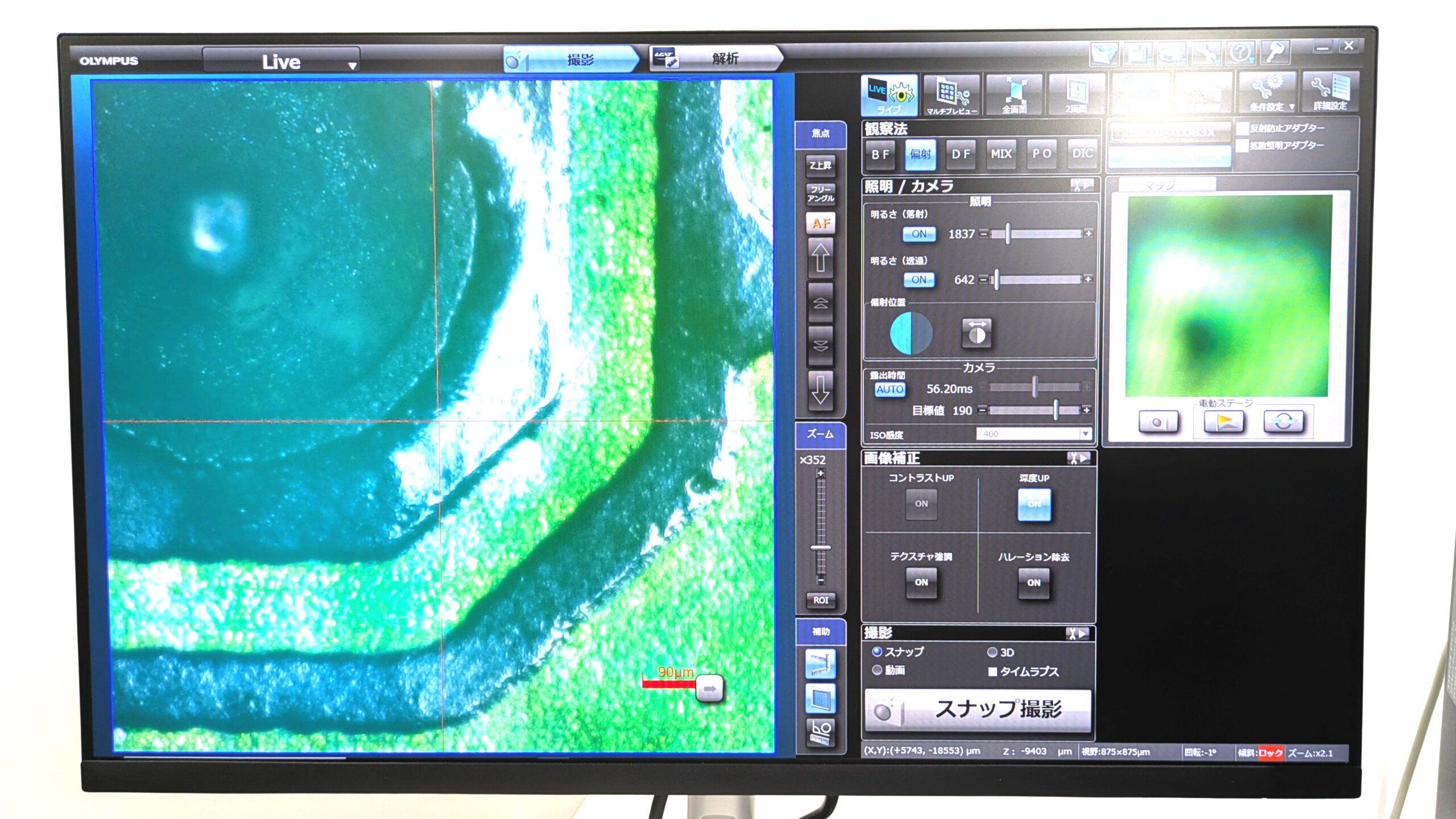The image size is (1456, 819).
Task: Click the polarization position half-circle icon
Action: click(x=911, y=333)
